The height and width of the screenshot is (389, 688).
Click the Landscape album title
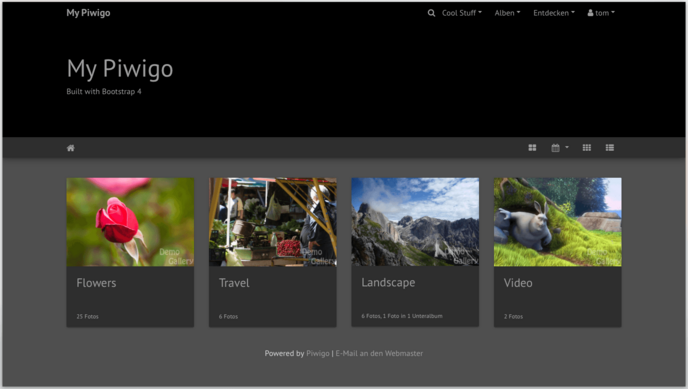click(388, 283)
